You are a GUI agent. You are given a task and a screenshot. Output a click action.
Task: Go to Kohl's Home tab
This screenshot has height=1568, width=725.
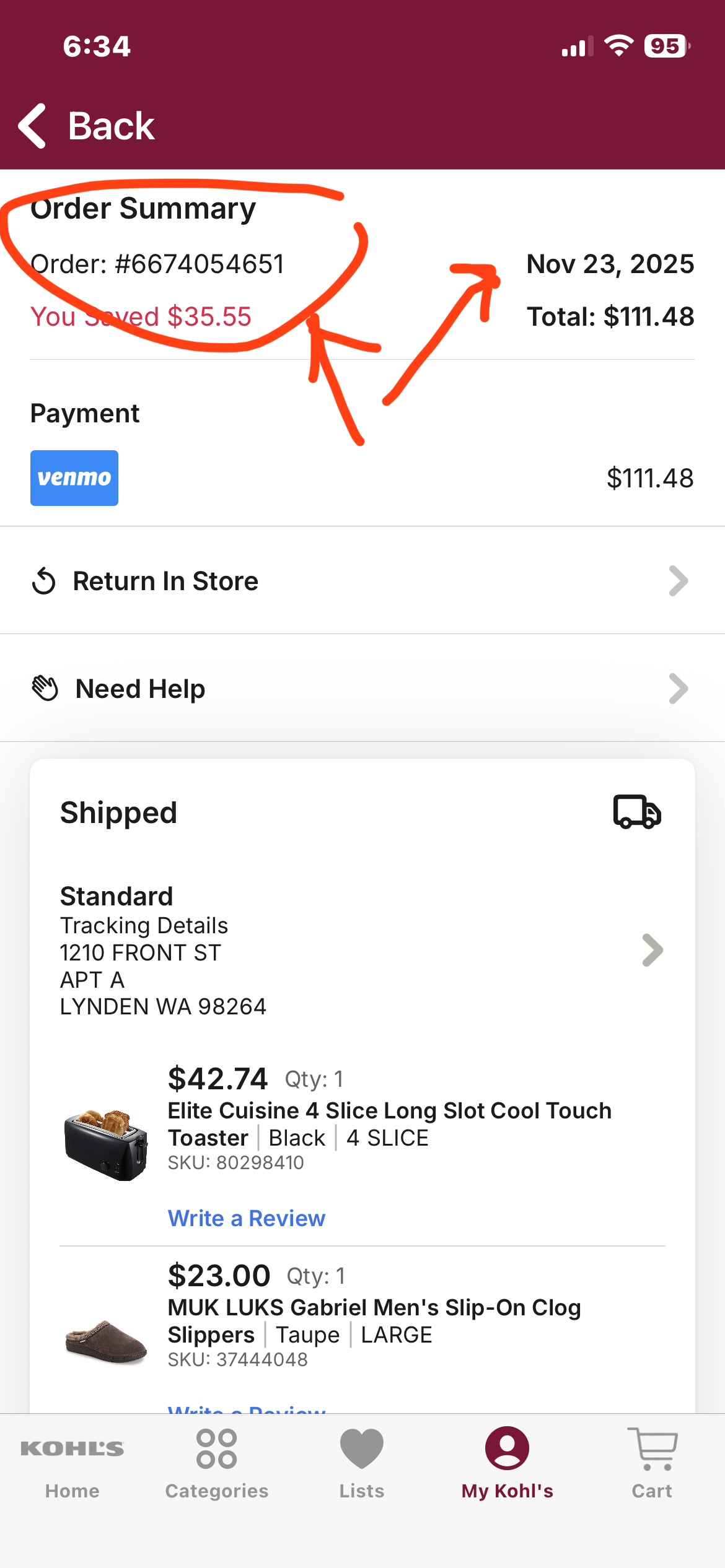pyautogui.click(x=72, y=1463)
